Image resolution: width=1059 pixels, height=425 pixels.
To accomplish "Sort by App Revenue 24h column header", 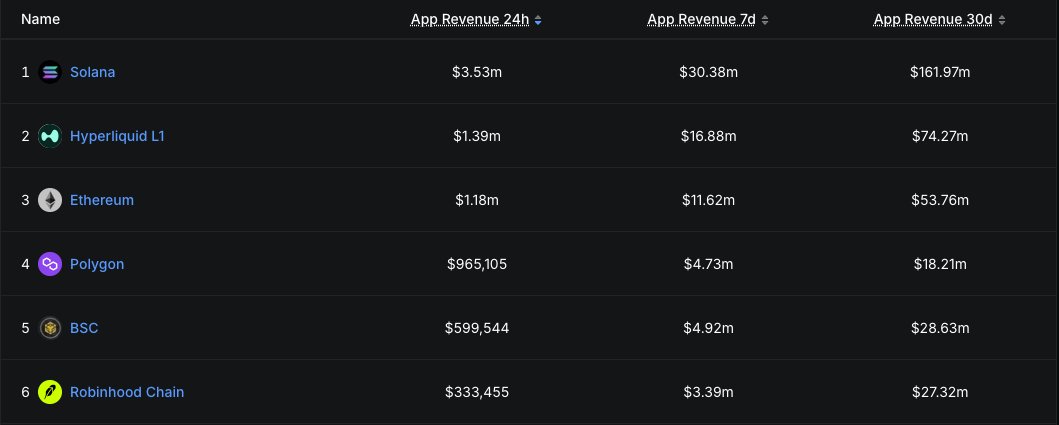I will [x=470, y=20].
